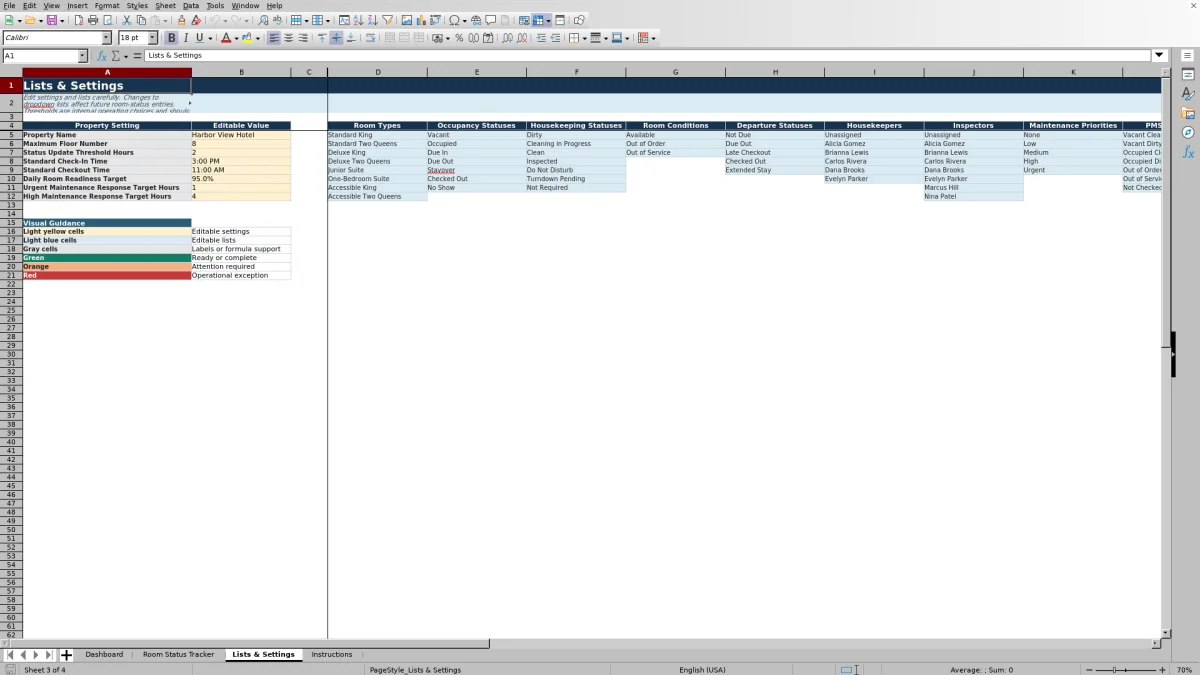Viewport: 1200px width, 675px height.
Task: Open the File menu
Action: coord(9,5)
